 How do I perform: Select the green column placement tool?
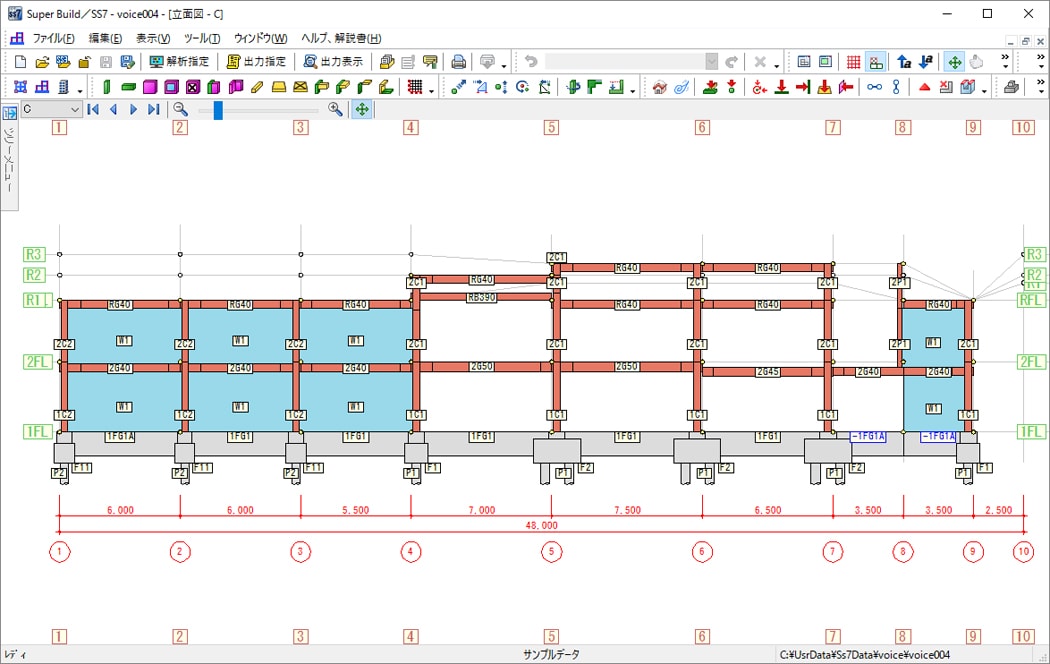point(106,88)
